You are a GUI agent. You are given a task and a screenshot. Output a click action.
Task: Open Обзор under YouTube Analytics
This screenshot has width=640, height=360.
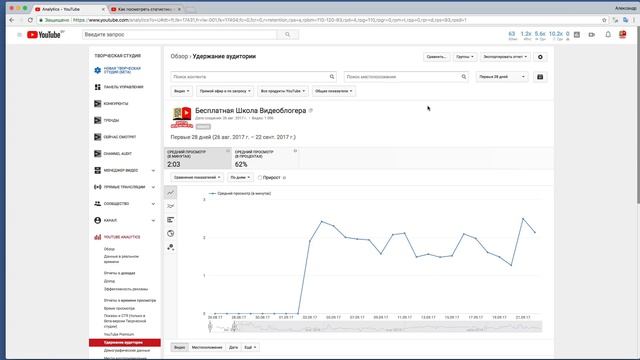coord(109,249)
